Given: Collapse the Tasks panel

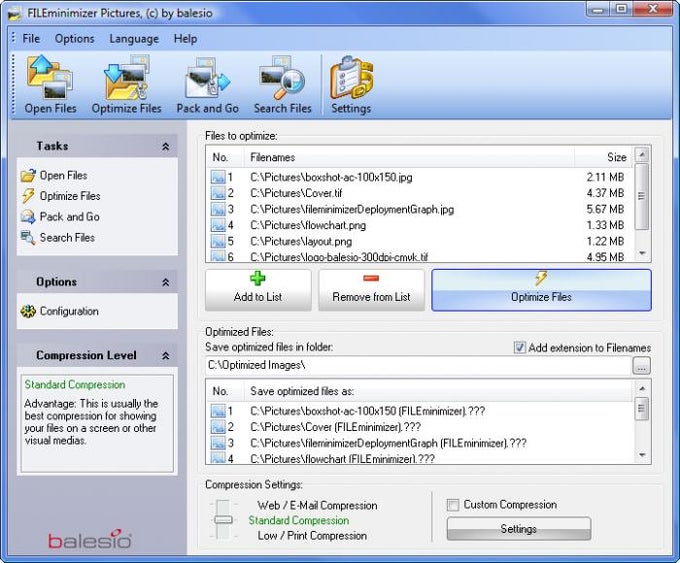Looking at the screenshot, I should click(x=165, y=147).
